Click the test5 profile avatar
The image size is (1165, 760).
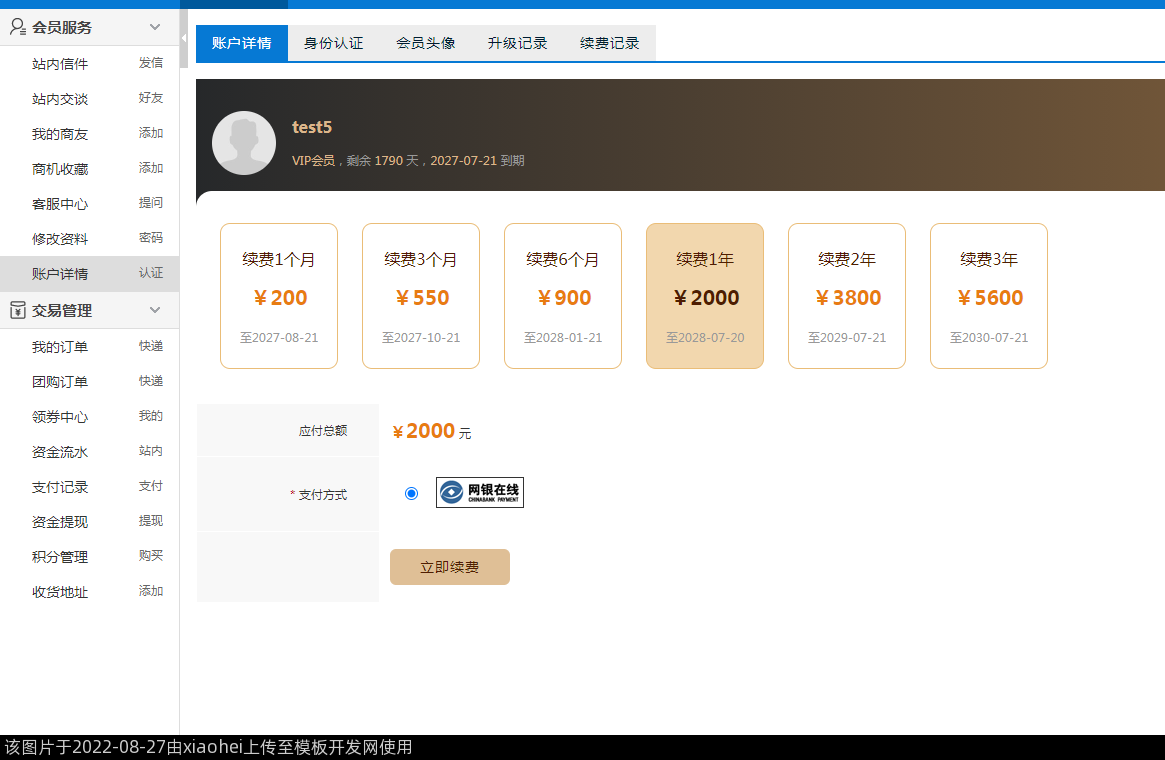(x=244, y=143)
